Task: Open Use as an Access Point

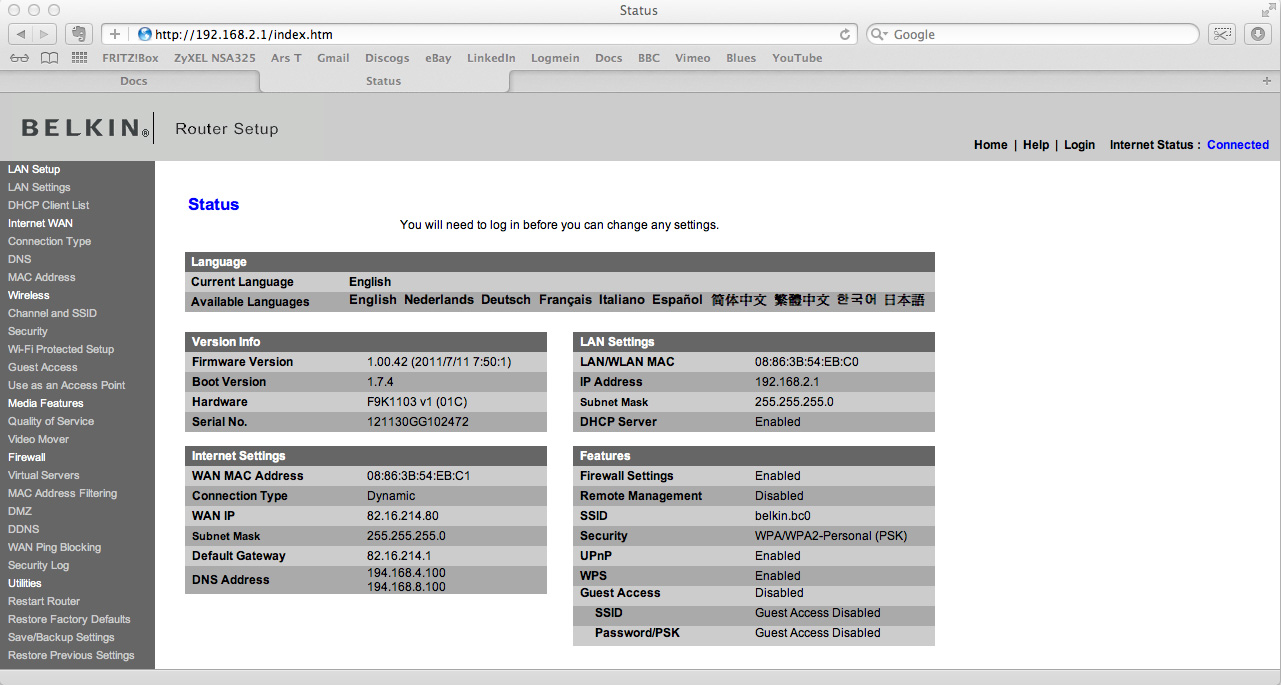Action: [67, 385]
